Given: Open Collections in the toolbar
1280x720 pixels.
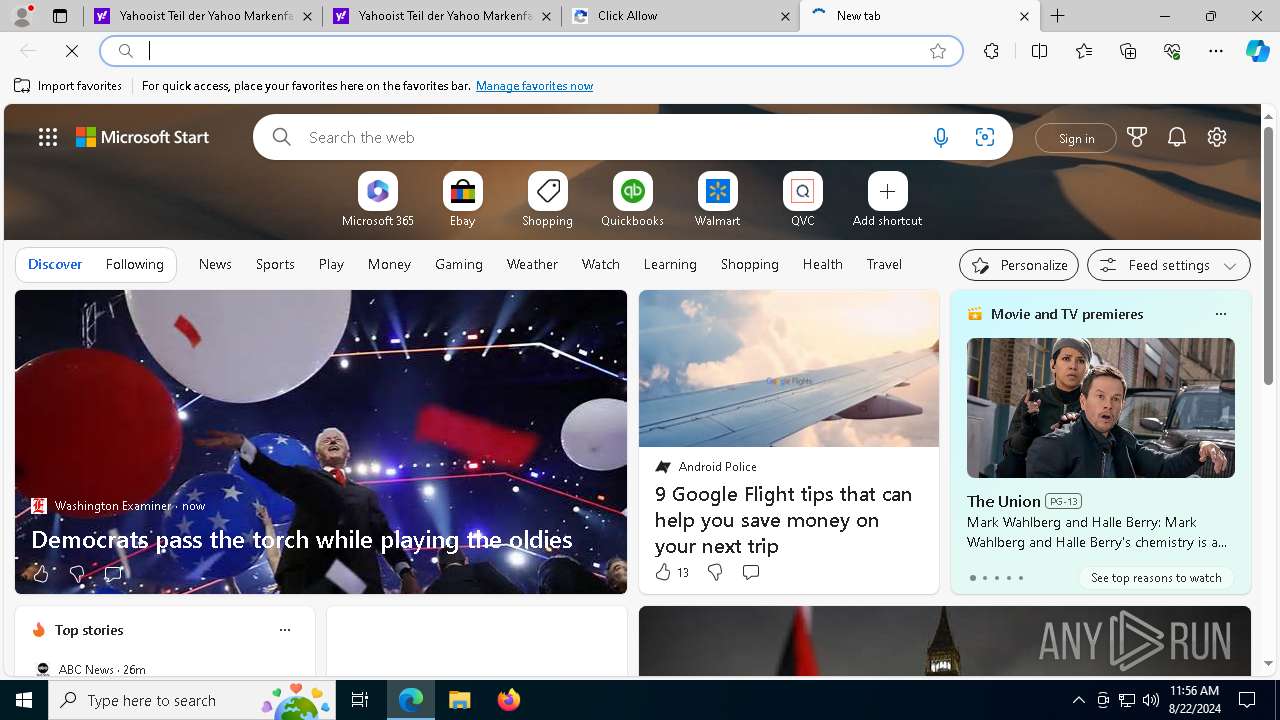Looking at the screenshot, I should pyautogui.click(x=1128, y=51).
